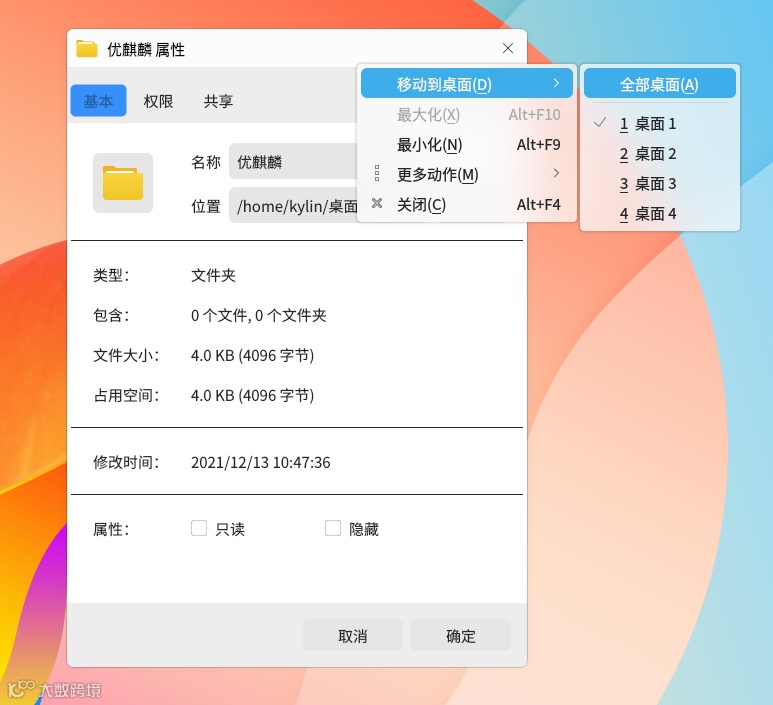Open the 移动到桌面(D) menu entry

coord(466,83)
